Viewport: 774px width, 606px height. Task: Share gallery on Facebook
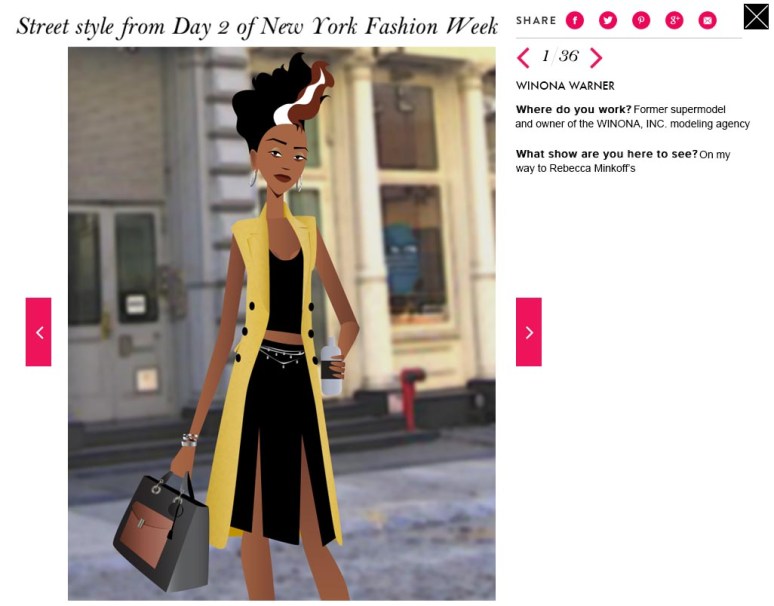[575, 20]
